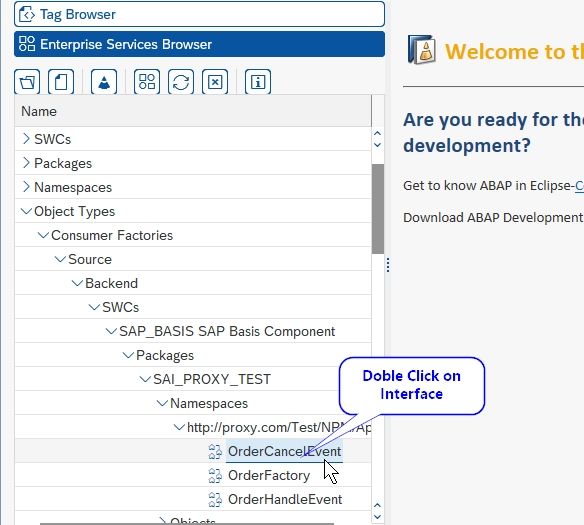Select the Source row text
584x525 pixels.
tap(90, 259)
